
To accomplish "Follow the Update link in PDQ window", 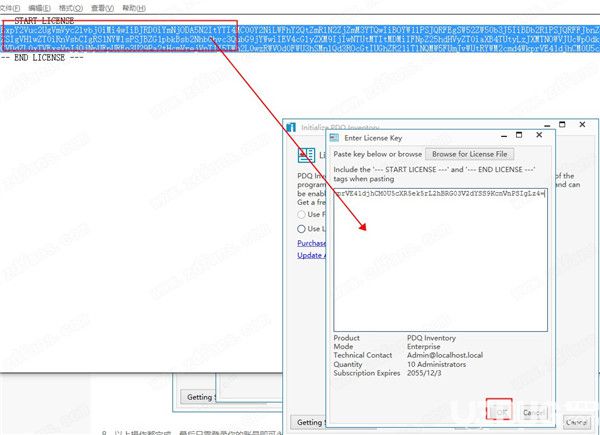I will (311, 256).
